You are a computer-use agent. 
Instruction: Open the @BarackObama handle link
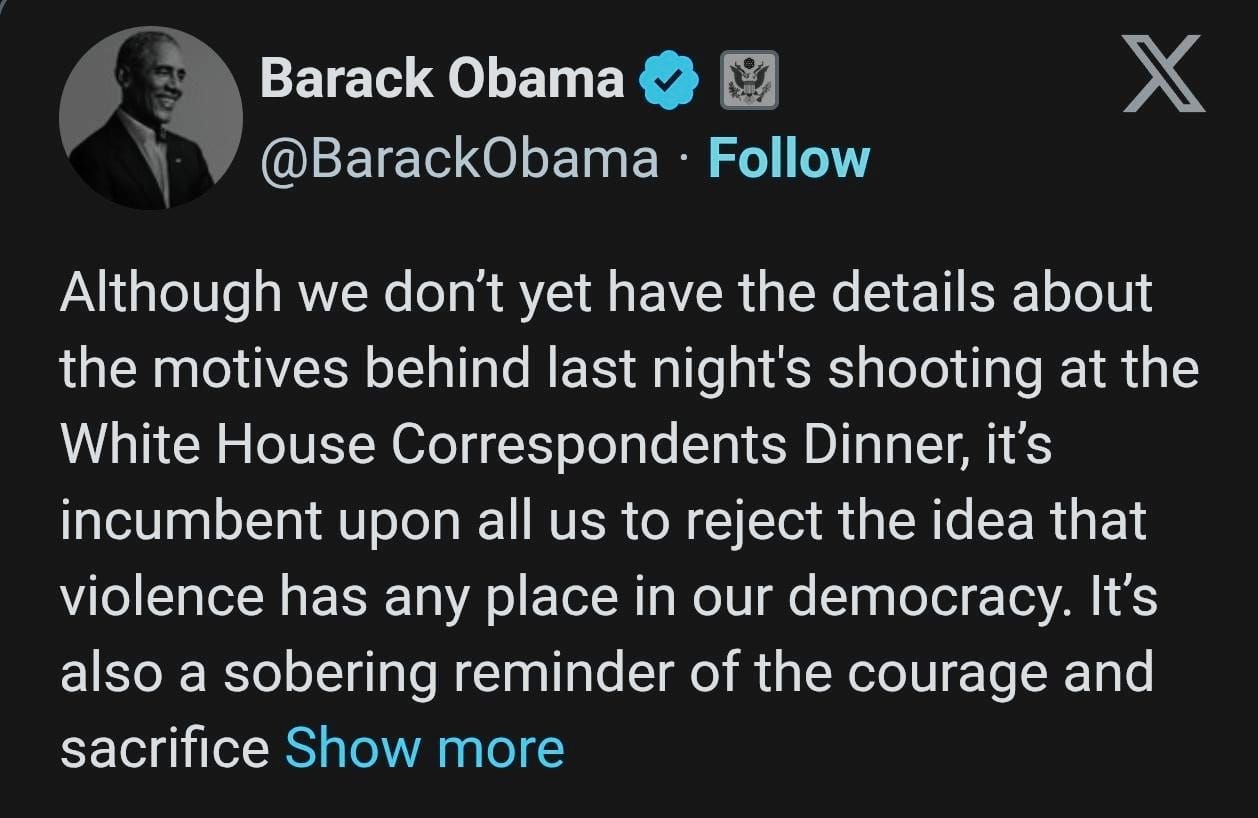coord(459,158)
